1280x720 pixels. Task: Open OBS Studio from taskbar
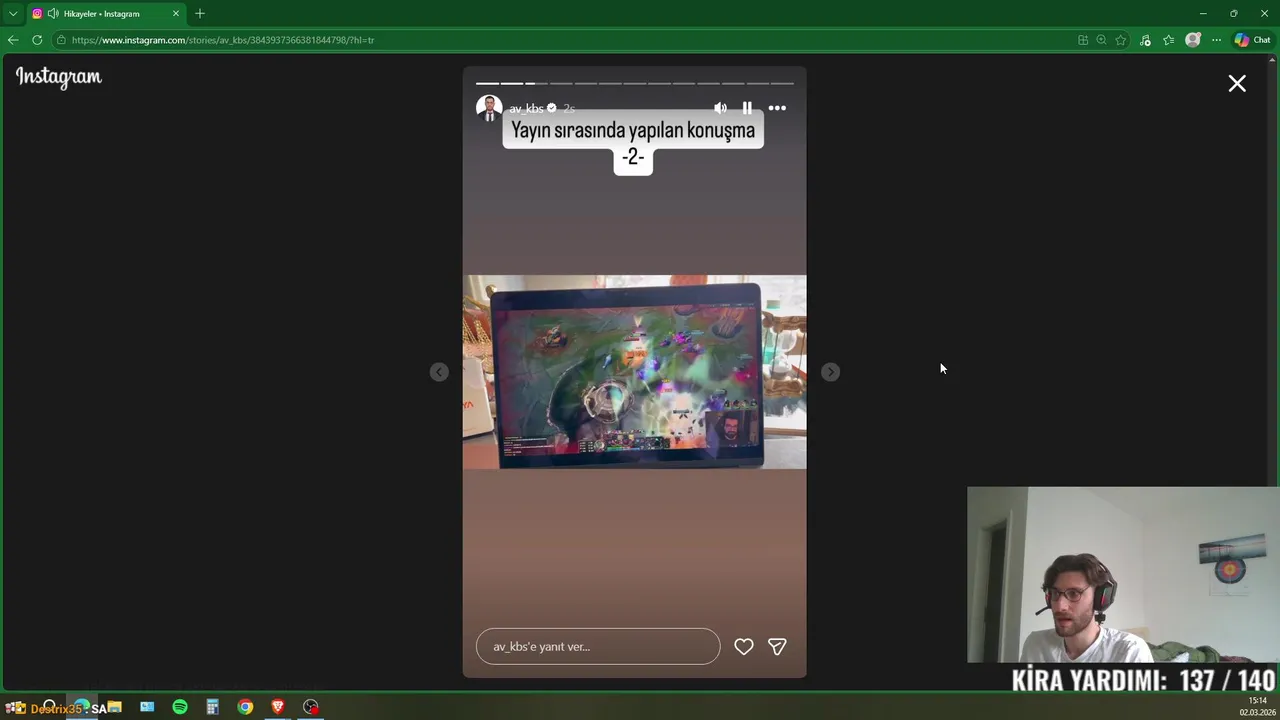coord(311,707)
